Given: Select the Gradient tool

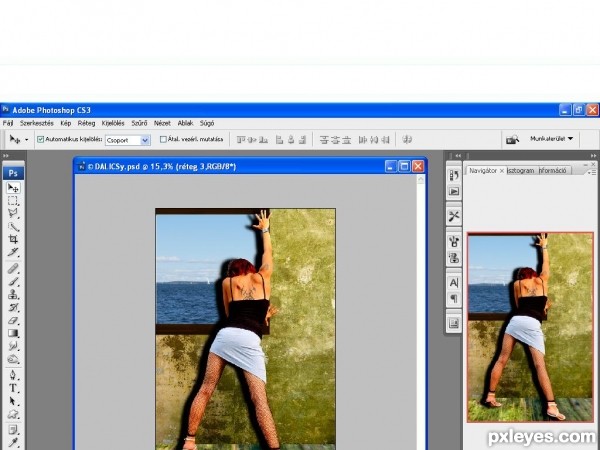Looking at the screenshot, I should (x=13, y=334).
